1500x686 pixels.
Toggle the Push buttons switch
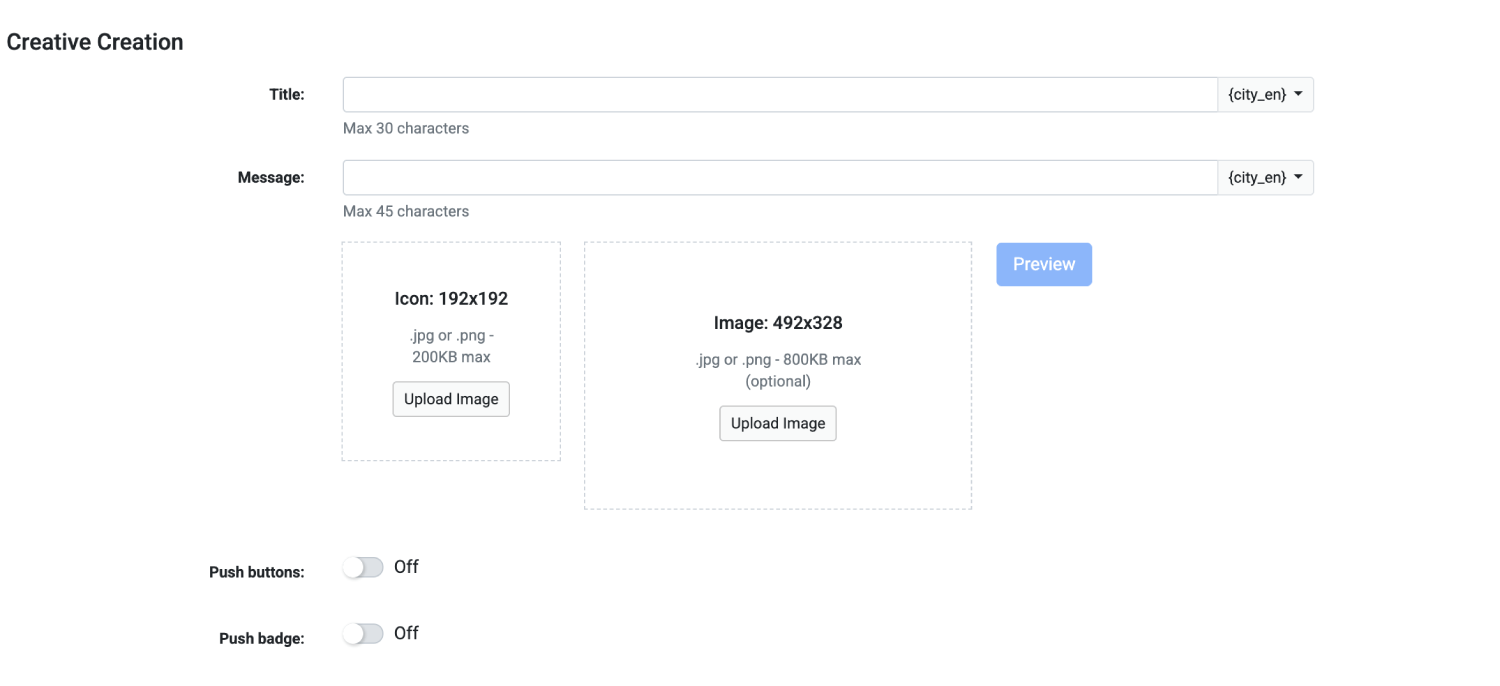click(x=363, y=568)
